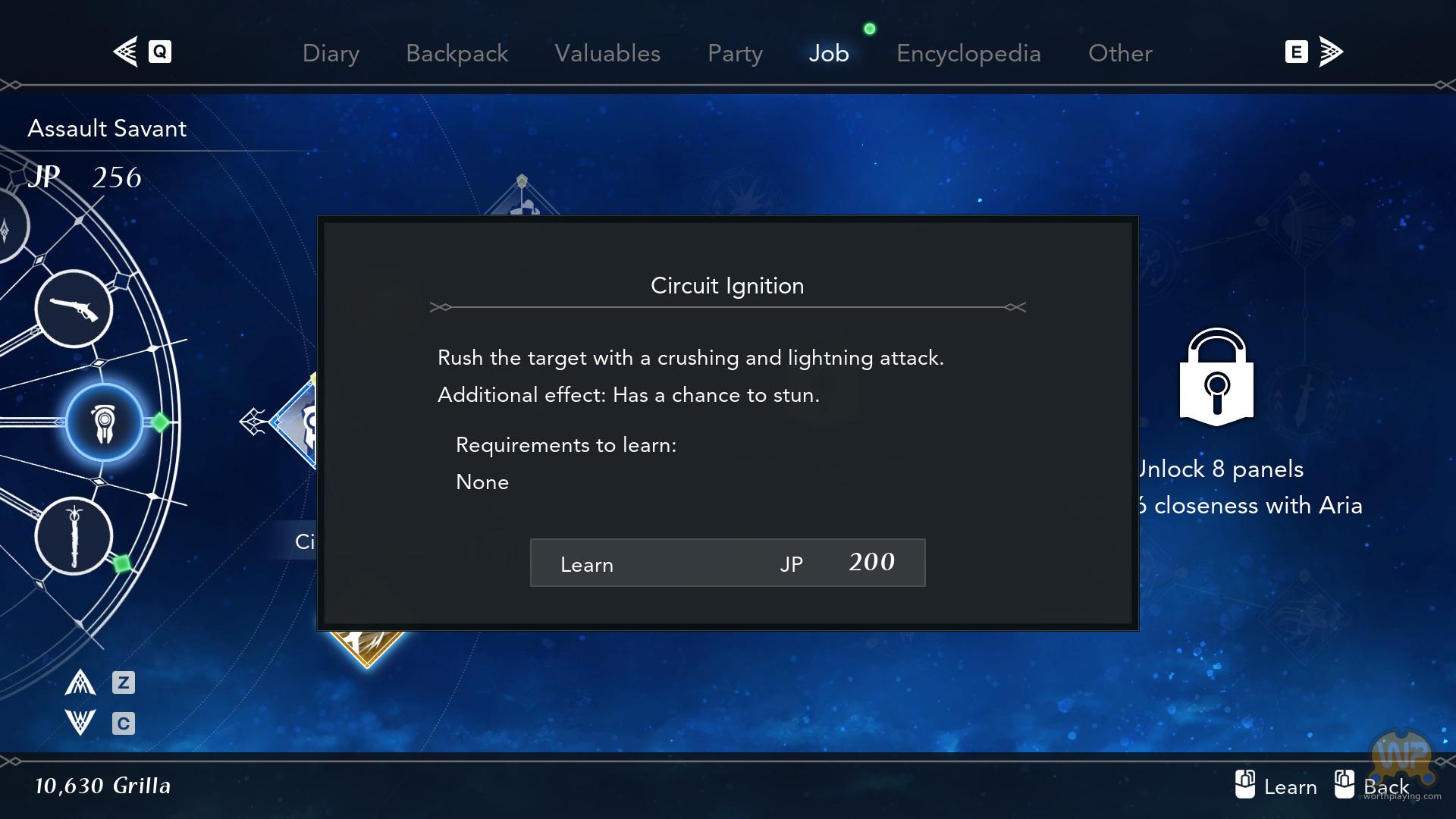Click the left arrow Q navigation icon
The width and height of the screenshot is (1456, 819).
tap(143, 52)
